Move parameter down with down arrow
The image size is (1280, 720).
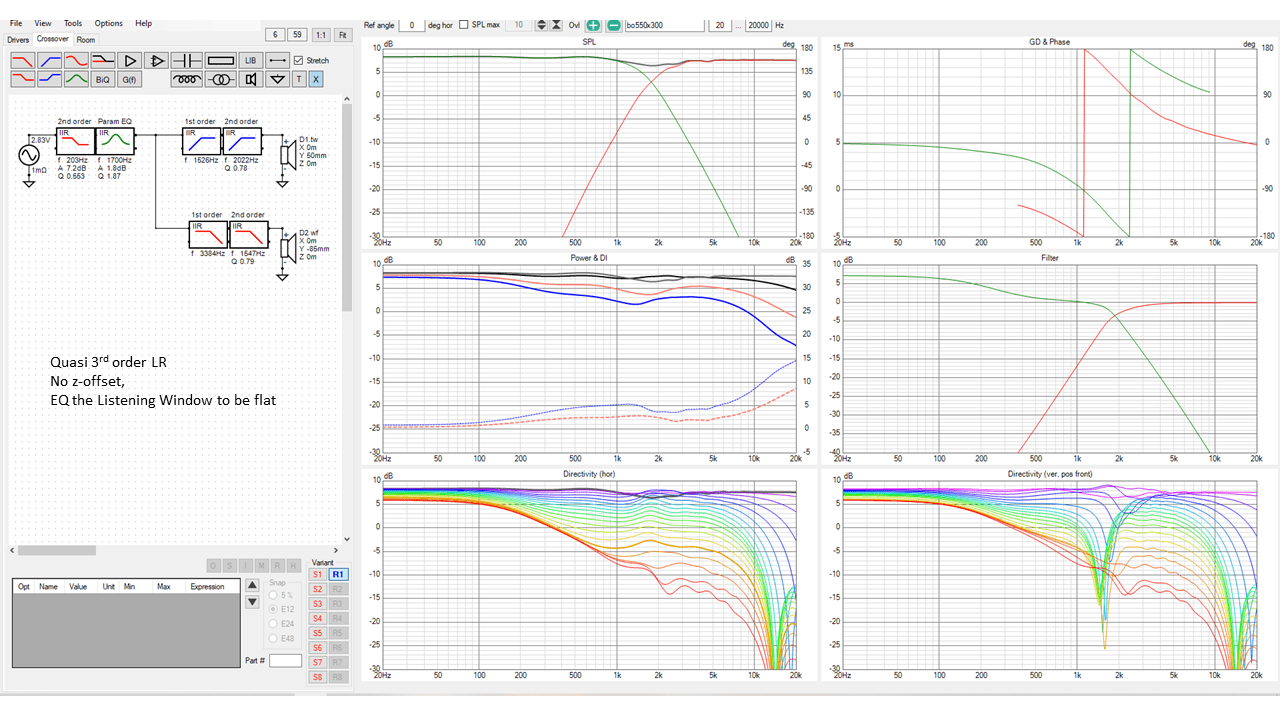point(252,602)
